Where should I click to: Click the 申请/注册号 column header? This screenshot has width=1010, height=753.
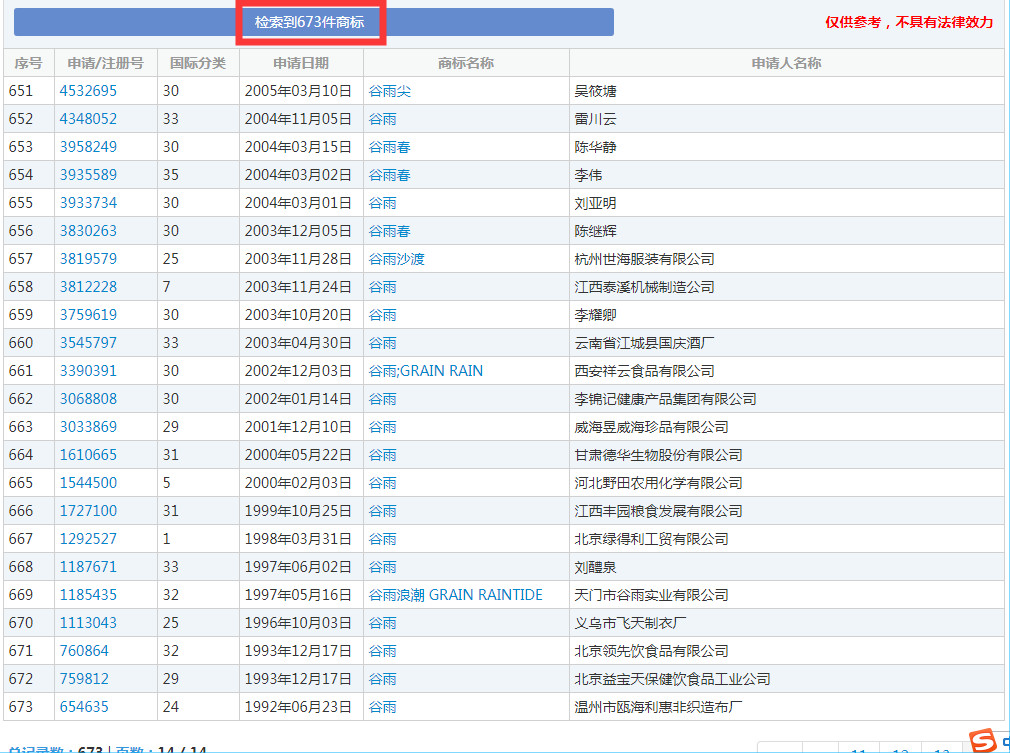[105, 63]
